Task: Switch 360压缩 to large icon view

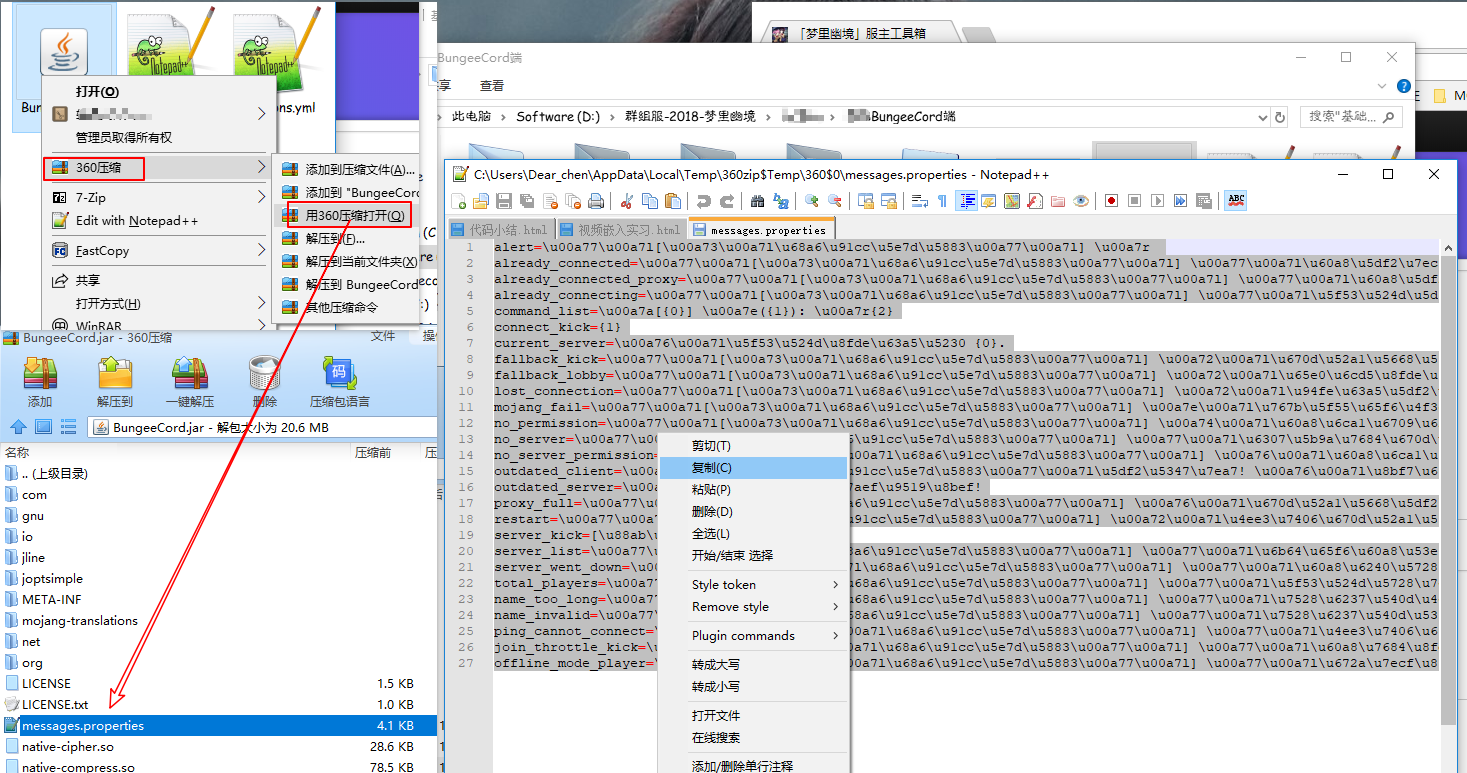Action: click(43, 427)
